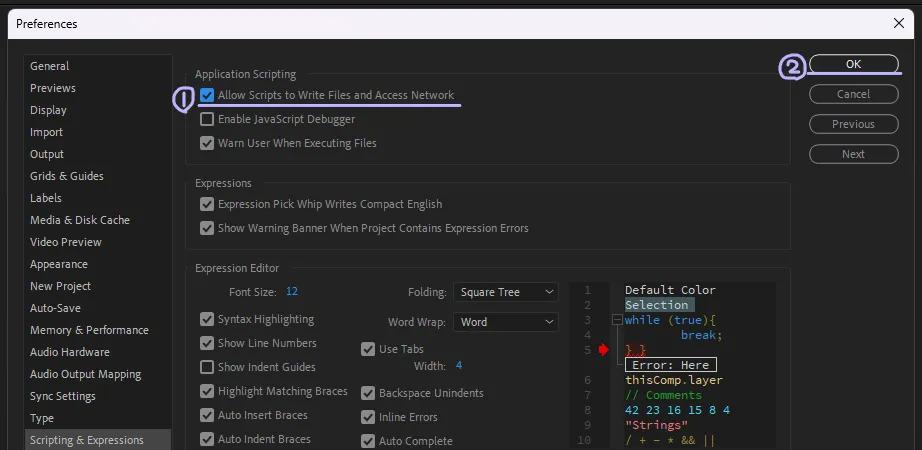Click the red error arrow in code preview

602,349
